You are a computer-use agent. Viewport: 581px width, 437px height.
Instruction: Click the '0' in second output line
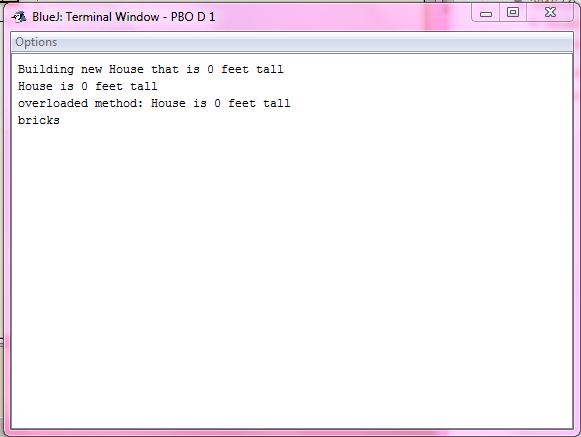click(84, 86)
